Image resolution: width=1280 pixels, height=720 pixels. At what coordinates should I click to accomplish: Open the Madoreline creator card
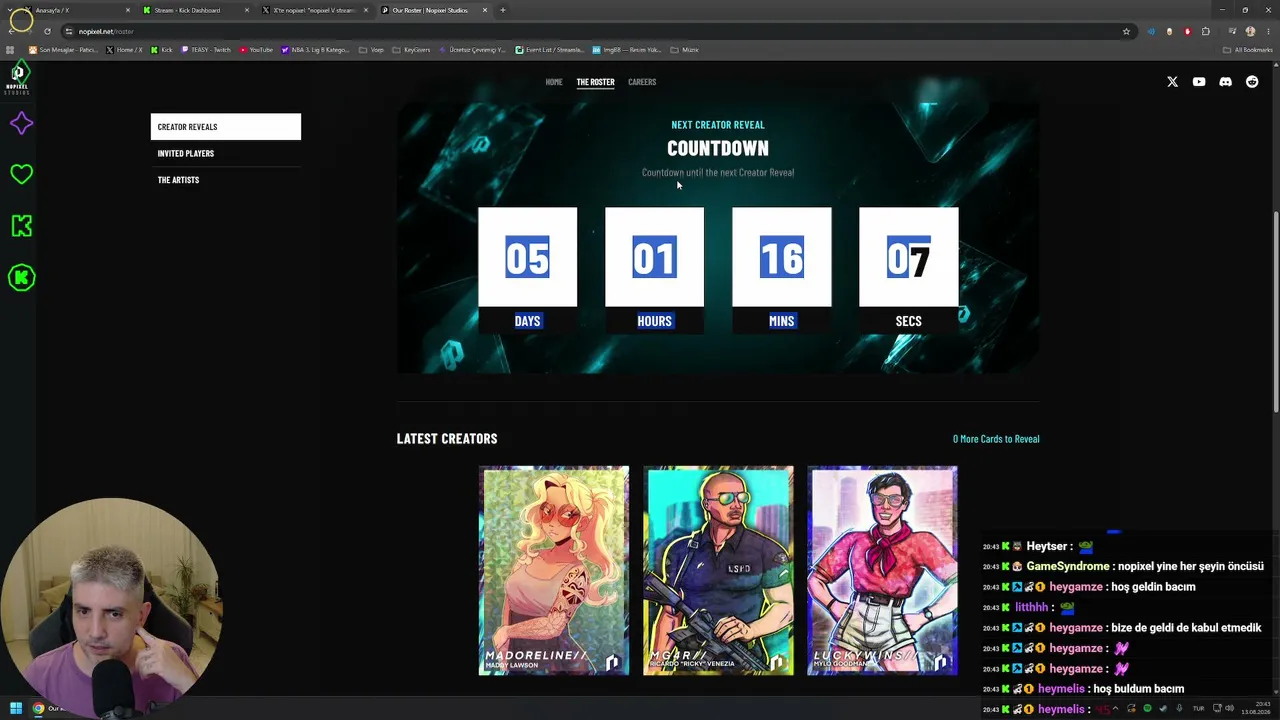(x=554, y=571)
